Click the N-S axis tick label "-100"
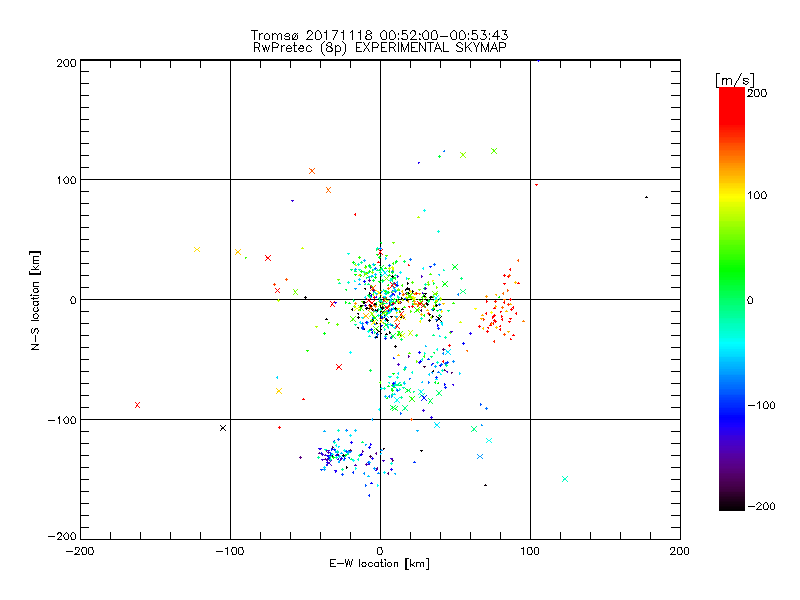The height and width of the screenshot is (600, 800). coord(62,420)
